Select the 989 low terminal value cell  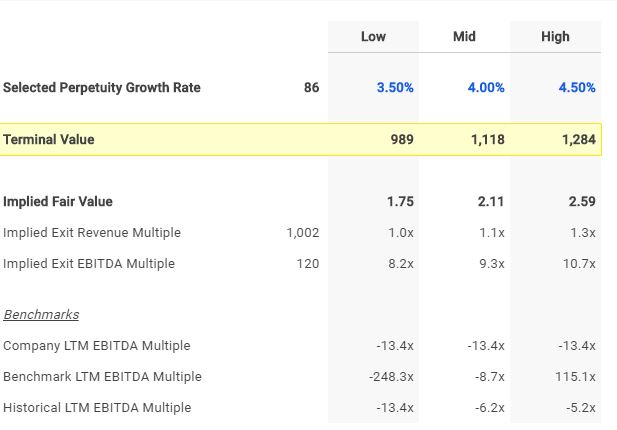click(x=402, y=140)
